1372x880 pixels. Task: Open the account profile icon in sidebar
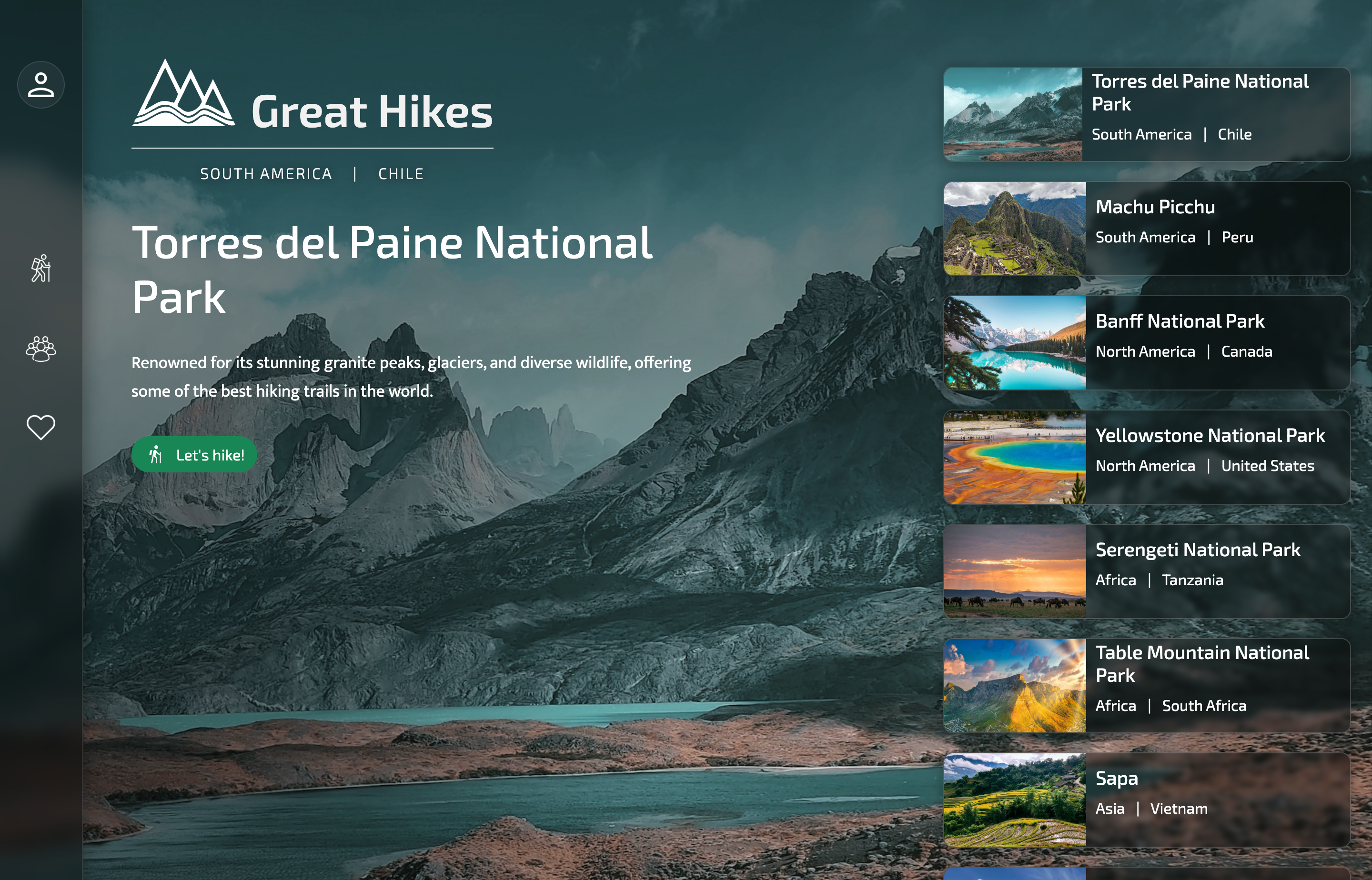42,84
